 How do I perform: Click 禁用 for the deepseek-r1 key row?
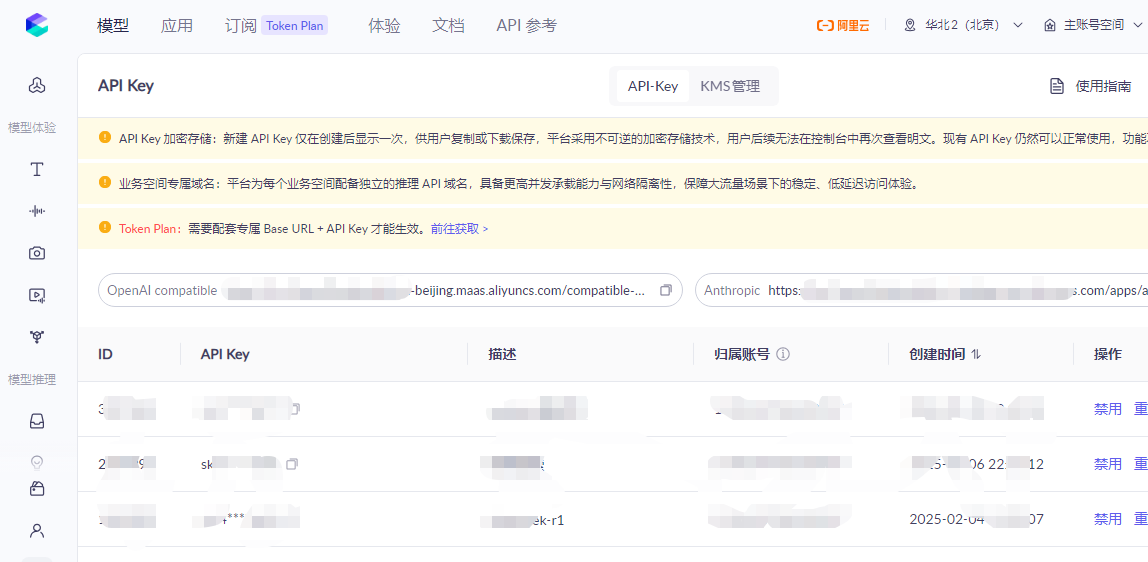[1107, 519]
